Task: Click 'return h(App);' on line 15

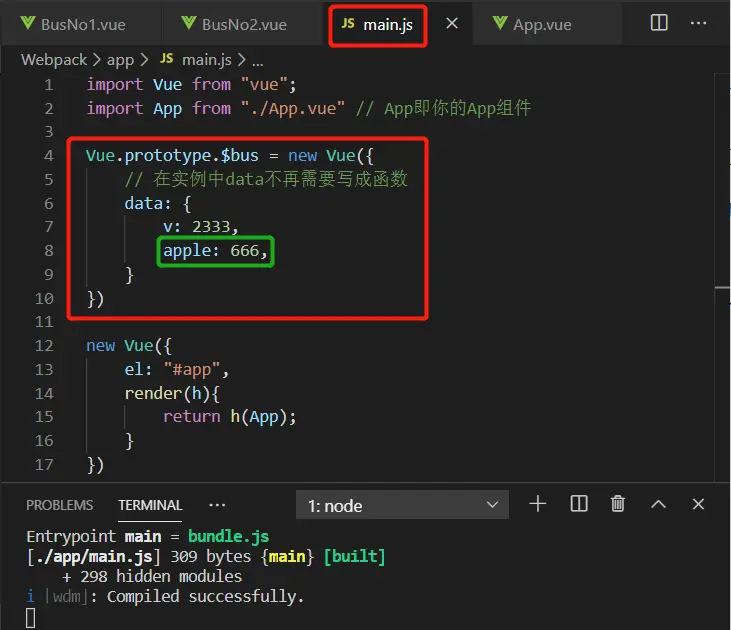Action: tap(229, 417)
